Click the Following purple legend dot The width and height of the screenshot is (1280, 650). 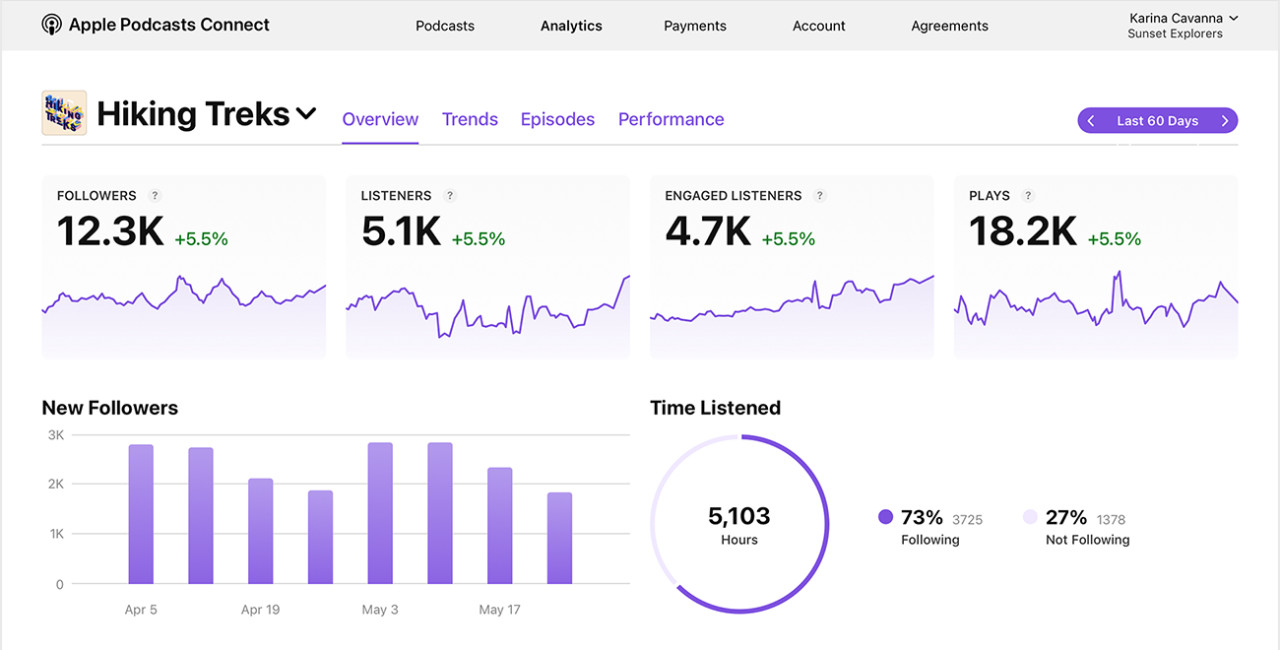tap(885, 517)
